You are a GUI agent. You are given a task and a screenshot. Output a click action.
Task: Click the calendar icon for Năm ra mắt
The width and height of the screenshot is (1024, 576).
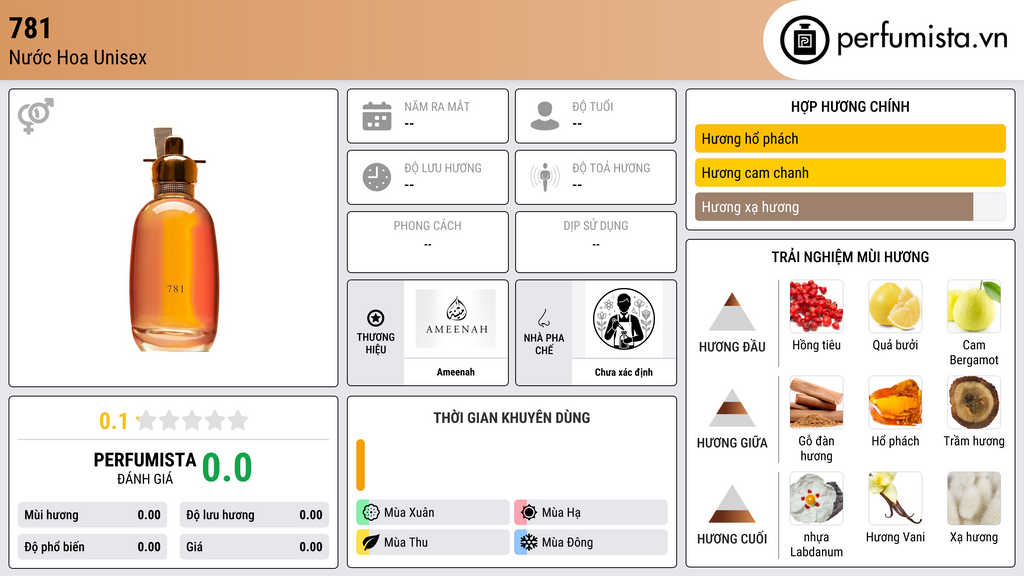(x=377, y=116)
